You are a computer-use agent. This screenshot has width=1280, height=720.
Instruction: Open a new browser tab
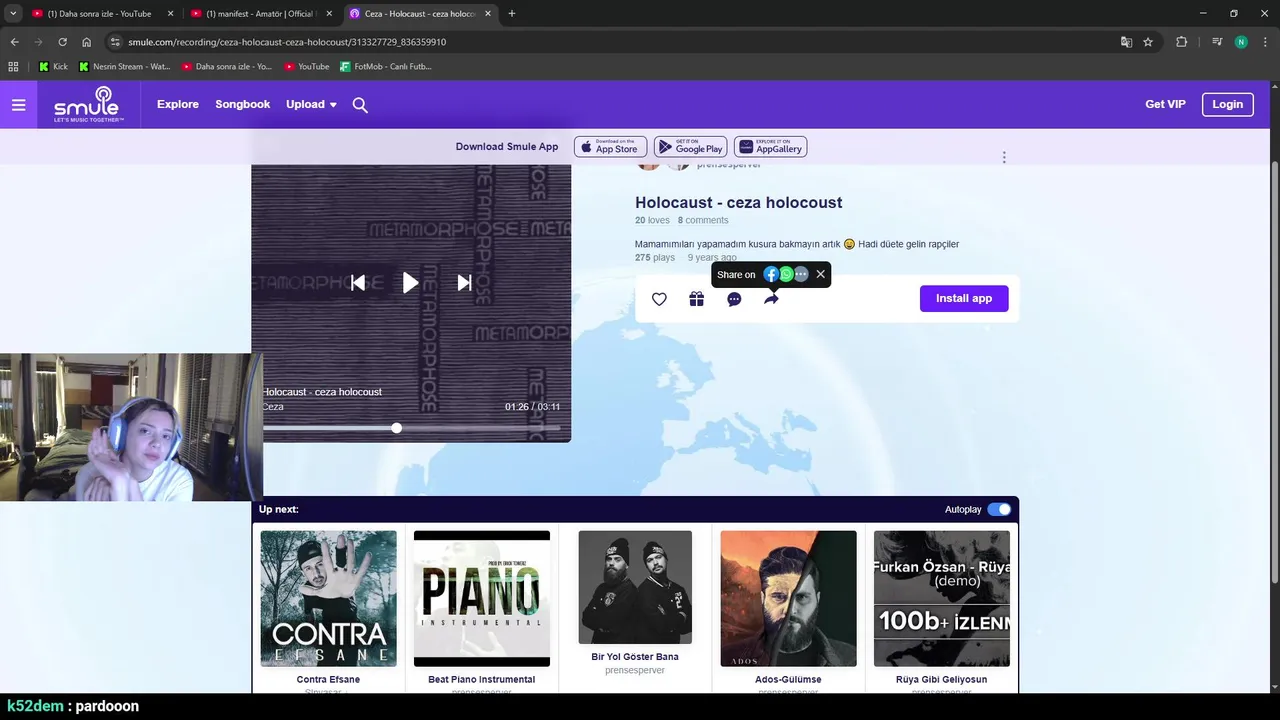[512, 14]
